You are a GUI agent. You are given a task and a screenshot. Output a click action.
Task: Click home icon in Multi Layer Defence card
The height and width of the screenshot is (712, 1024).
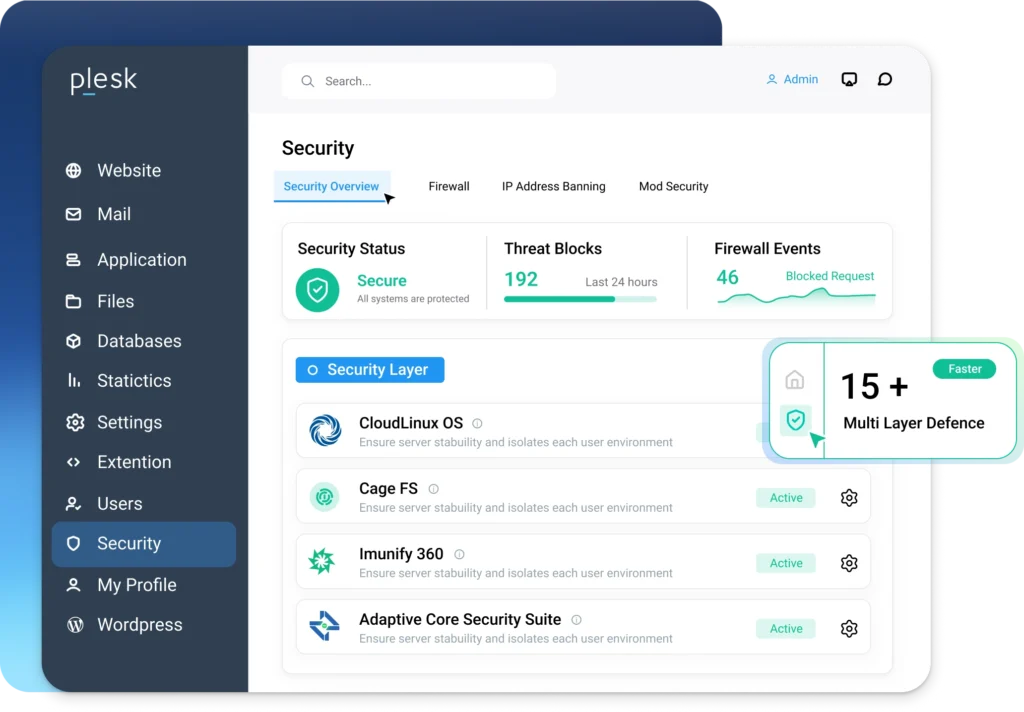click(x=795, y=380)
